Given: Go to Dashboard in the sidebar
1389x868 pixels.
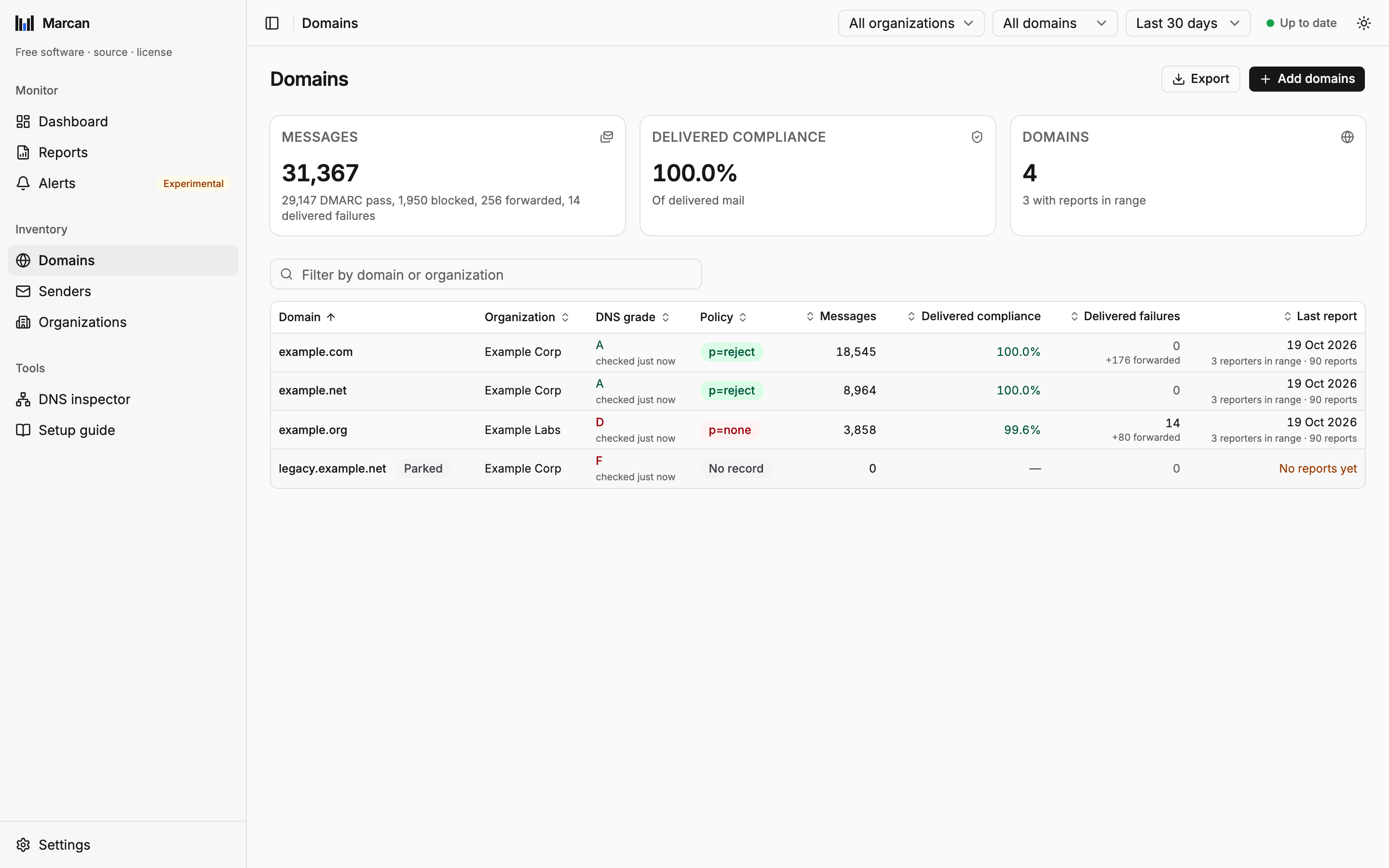Looking at the screenshot, I should 123,122.
